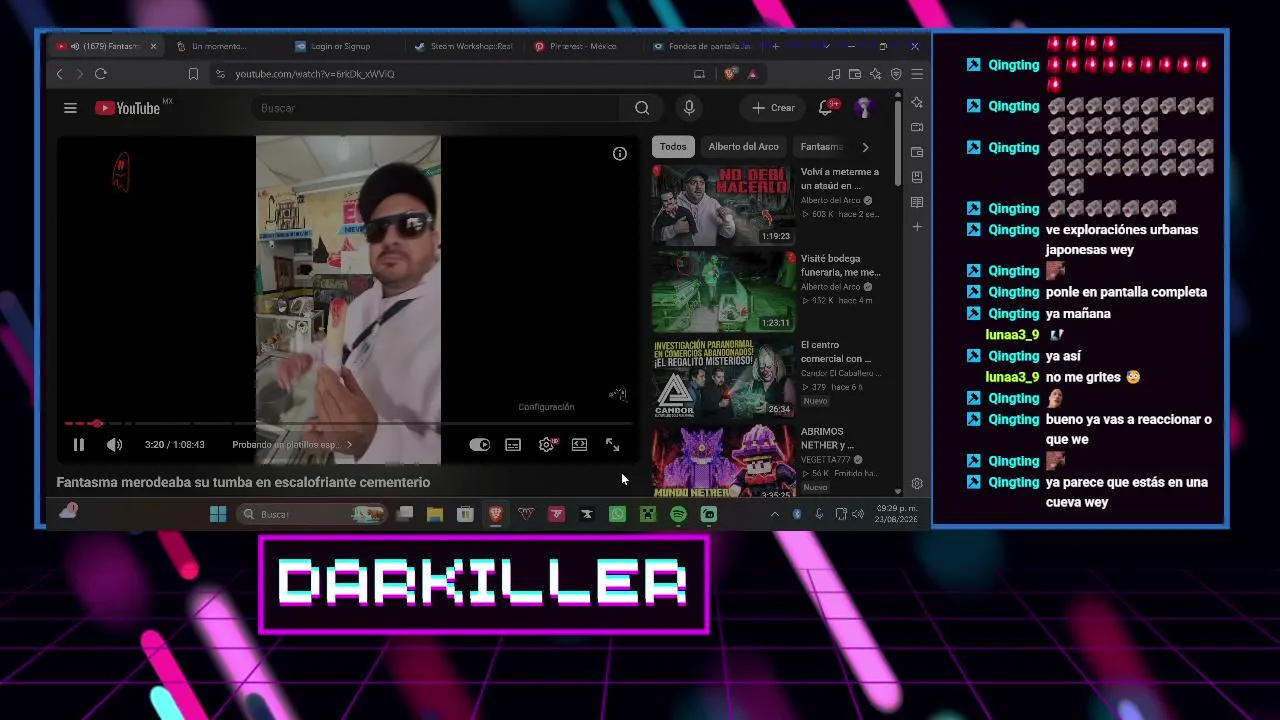The image size is (1280, 720).
Task: Open Brave Wallet in the toolbar
Action: tap(855, 74)
